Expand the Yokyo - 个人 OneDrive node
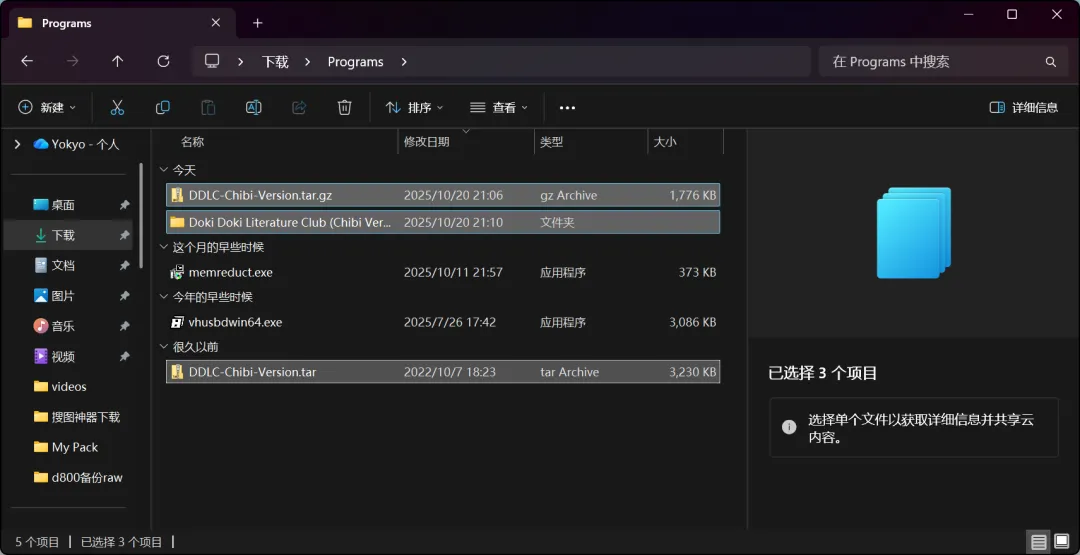The height and width of the screenshot is (555, 1080). [x=17, y=144]
